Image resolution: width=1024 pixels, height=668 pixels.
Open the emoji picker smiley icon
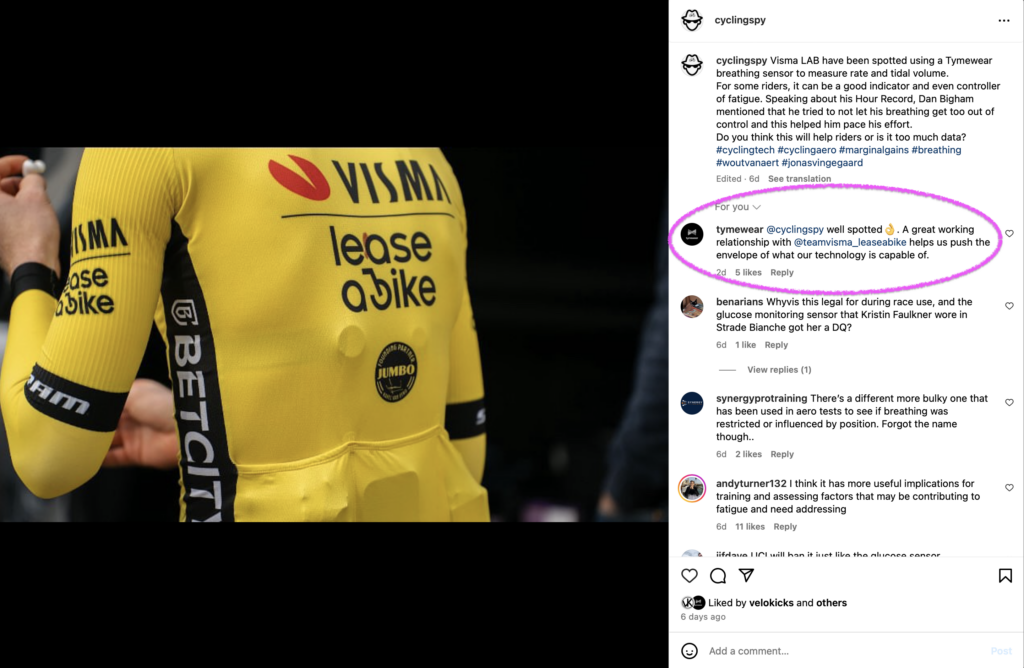[689, 650]
